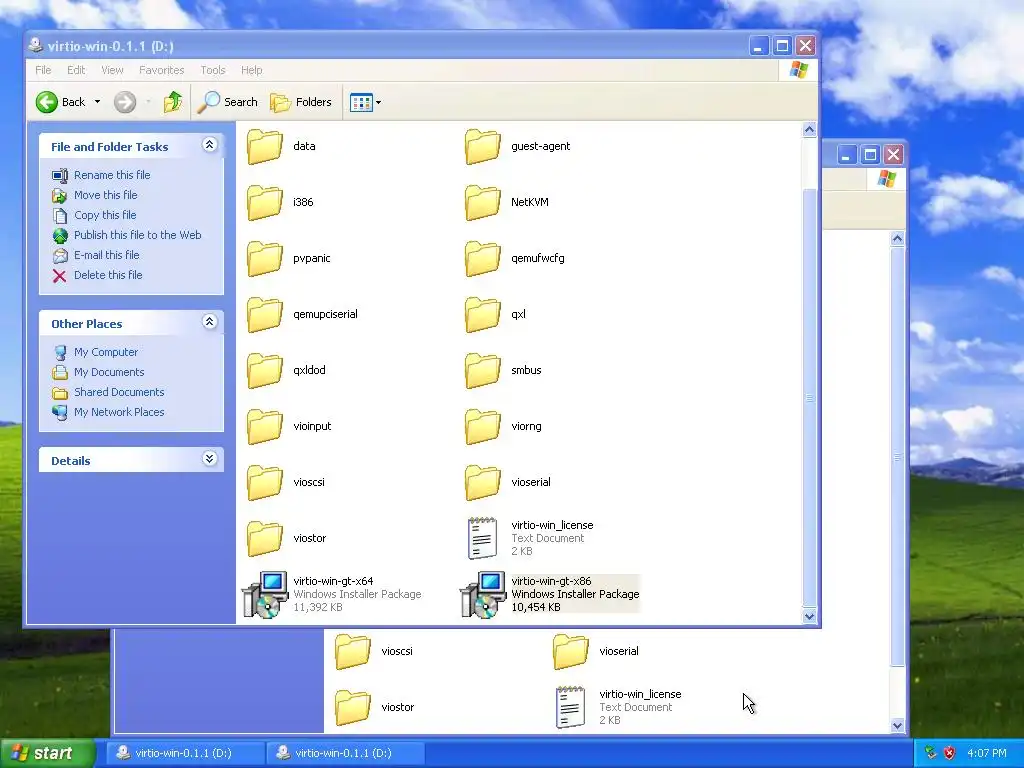The height and width of the screenshot is (768, 1024).
Task: Select the vioinput folder
Action: pyautogui.click(x=289, y=426)
